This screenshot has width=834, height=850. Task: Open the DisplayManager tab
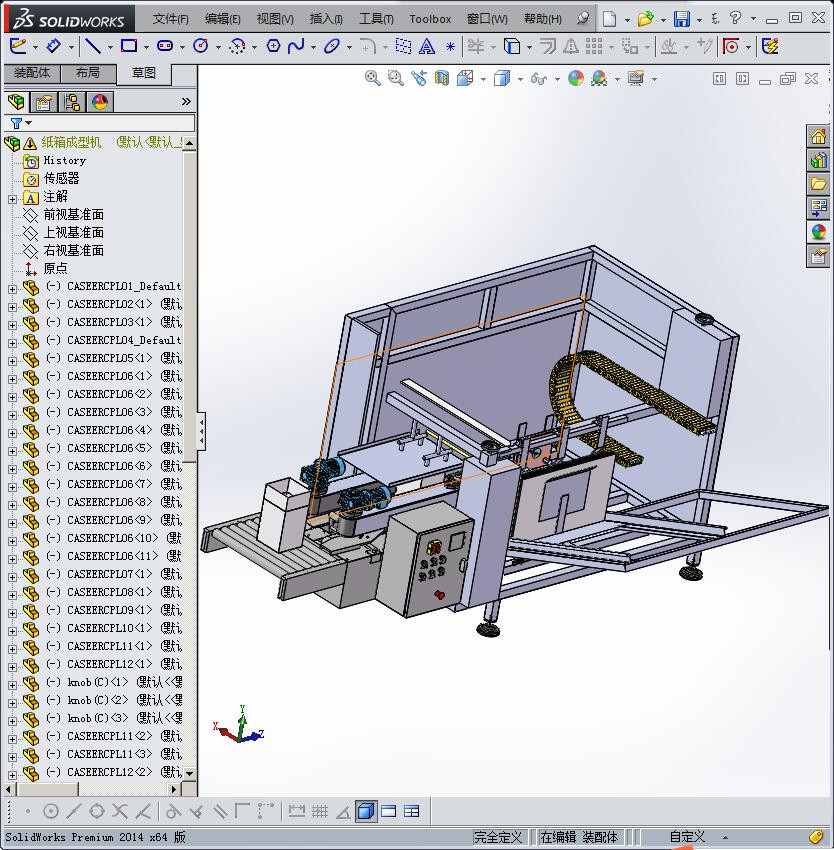(x=100, y=101)
